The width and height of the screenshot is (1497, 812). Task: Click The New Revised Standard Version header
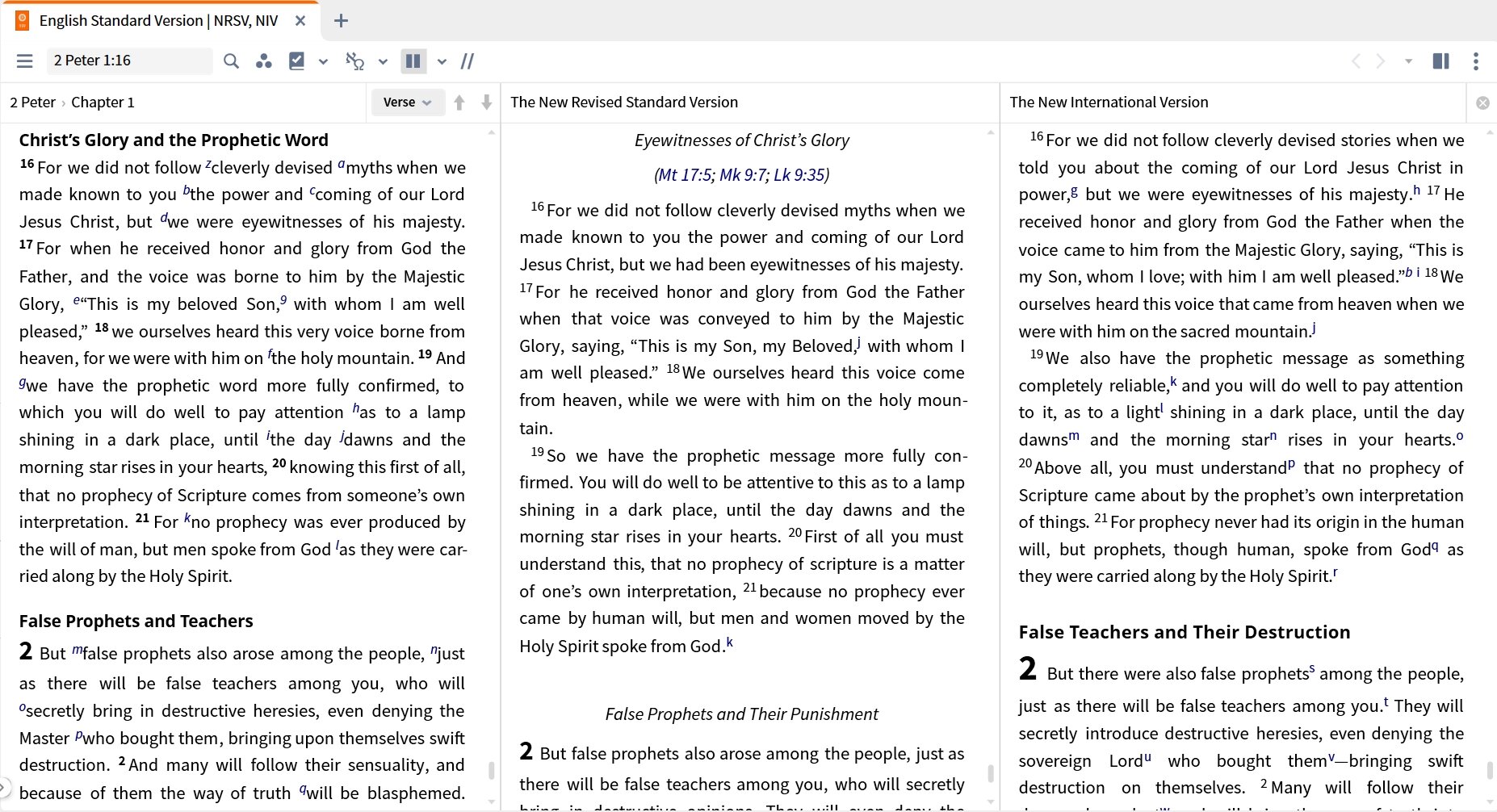(x=624, y=103)
